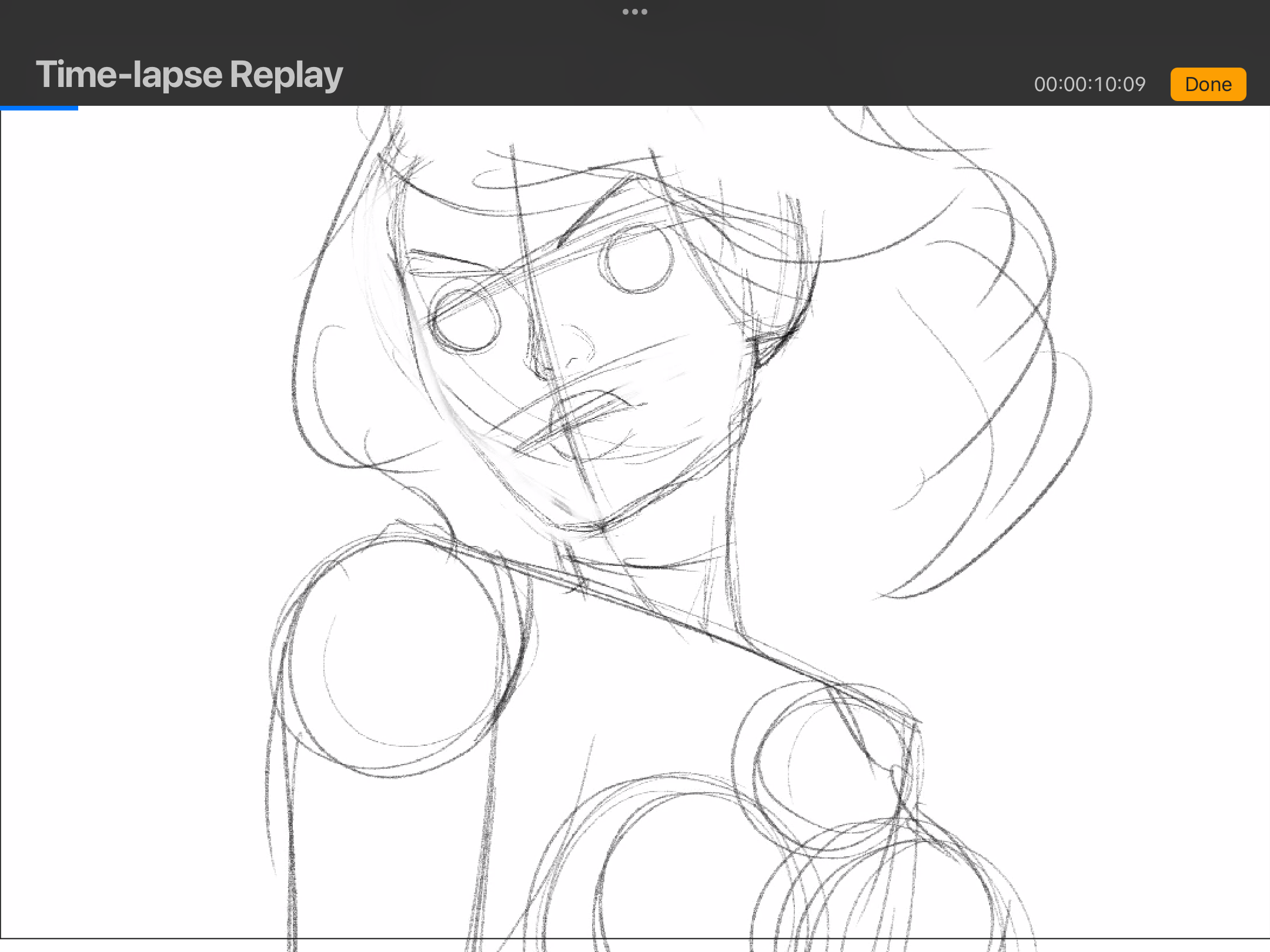The width and height of the screenshot is (1270, 952).
Task: Open the three-dot multitasking menu
Action: tap(635, 12)
